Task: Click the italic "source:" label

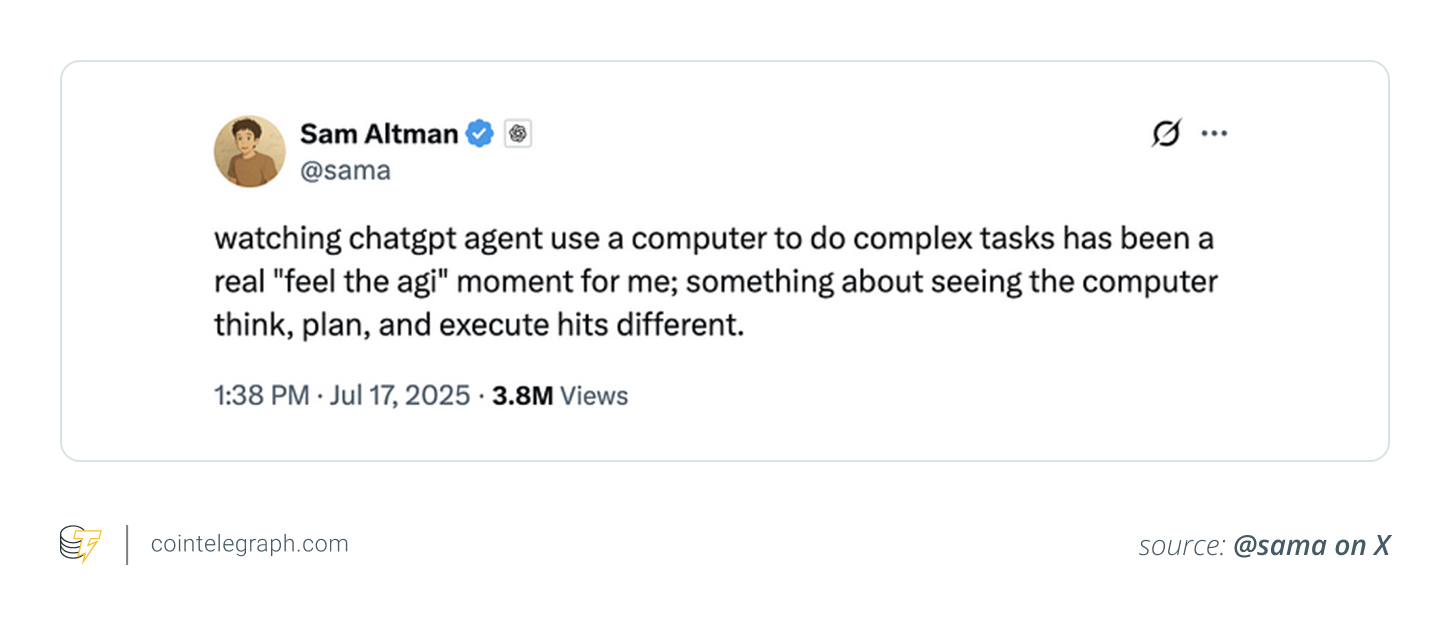Action: 1181,545
